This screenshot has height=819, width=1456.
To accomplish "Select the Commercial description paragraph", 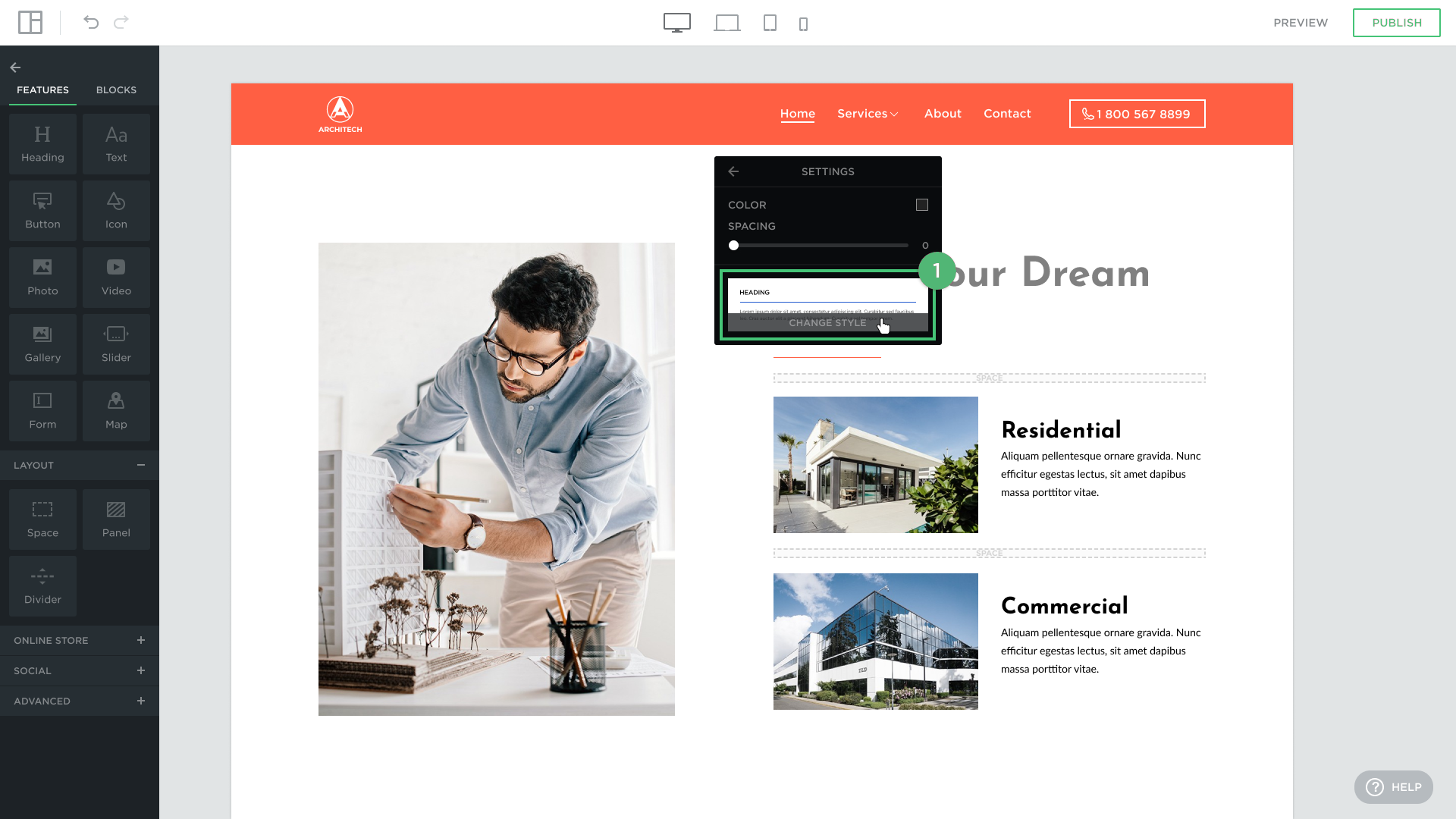I will 1101,651.
